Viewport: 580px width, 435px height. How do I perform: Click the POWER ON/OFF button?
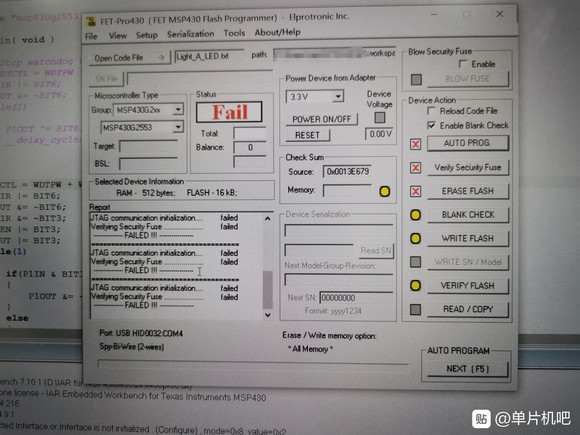pyautogui.click(x=321, y=119)
